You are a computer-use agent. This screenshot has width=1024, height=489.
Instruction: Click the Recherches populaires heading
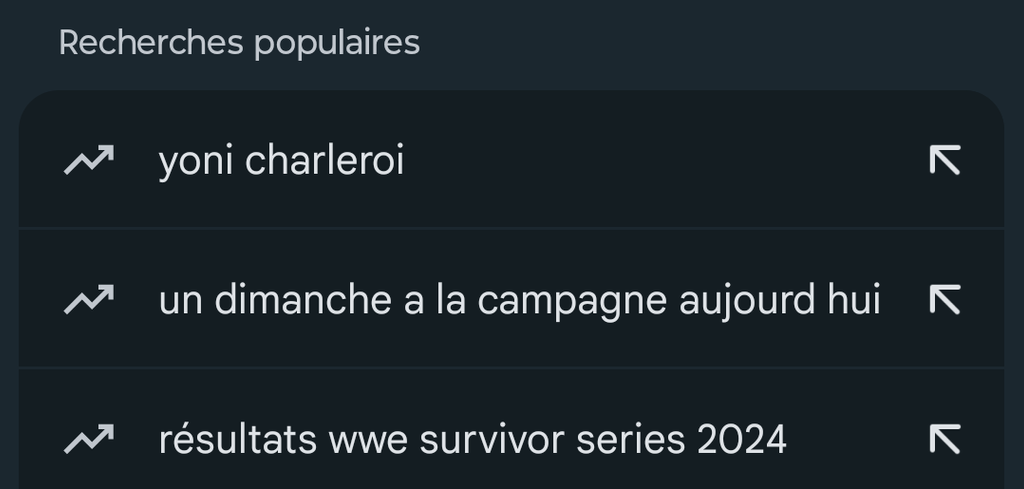tap(239, 43)
